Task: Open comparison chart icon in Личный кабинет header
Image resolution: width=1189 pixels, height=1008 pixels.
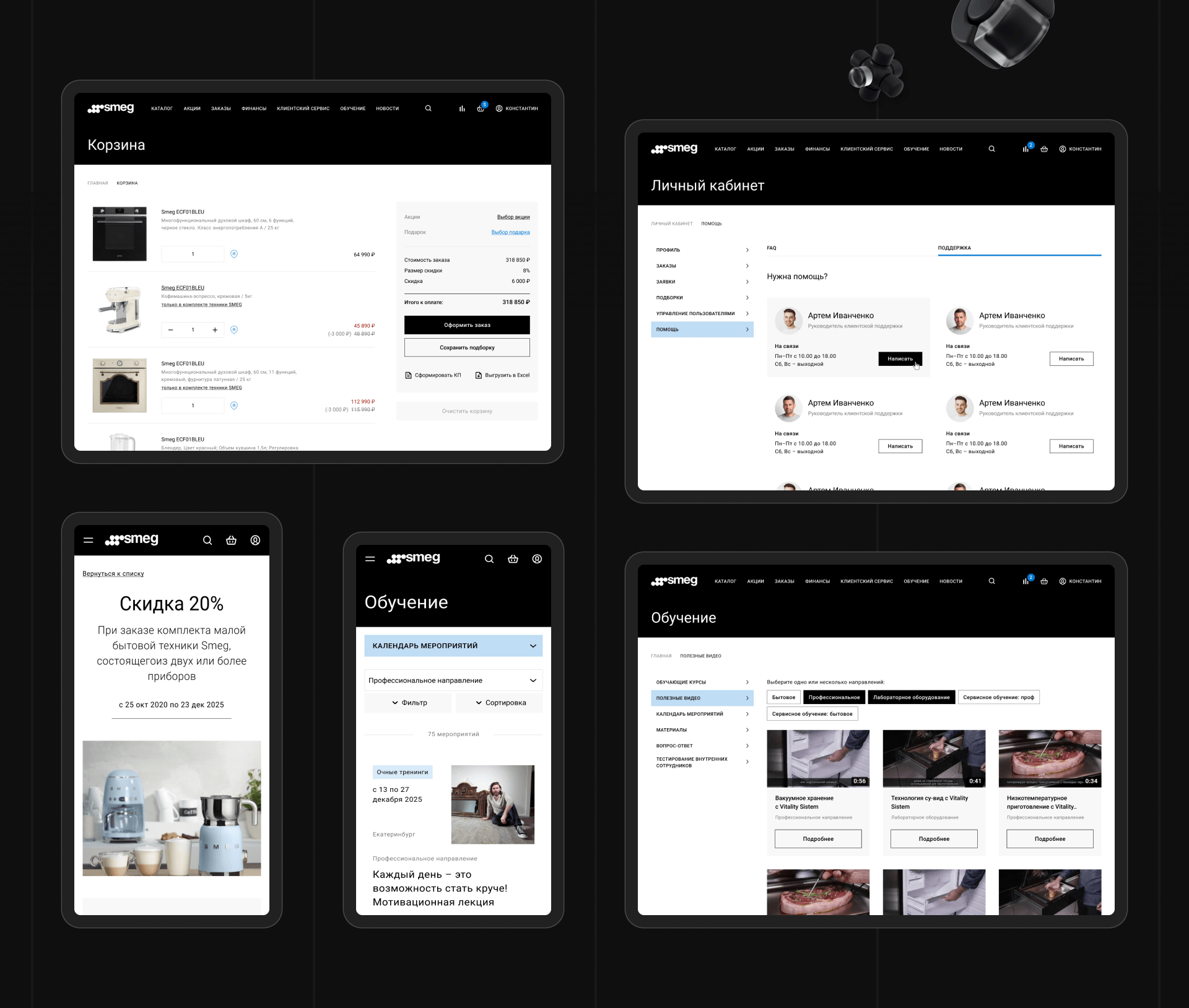Action: 1026,149
